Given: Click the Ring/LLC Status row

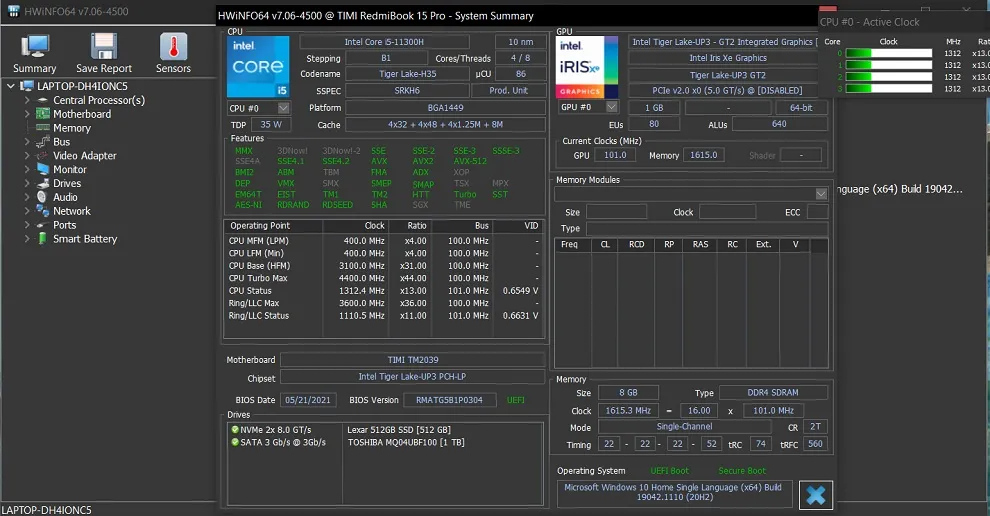Looking at the screenshot, I should pyautogui.click(x=384, y=316).
